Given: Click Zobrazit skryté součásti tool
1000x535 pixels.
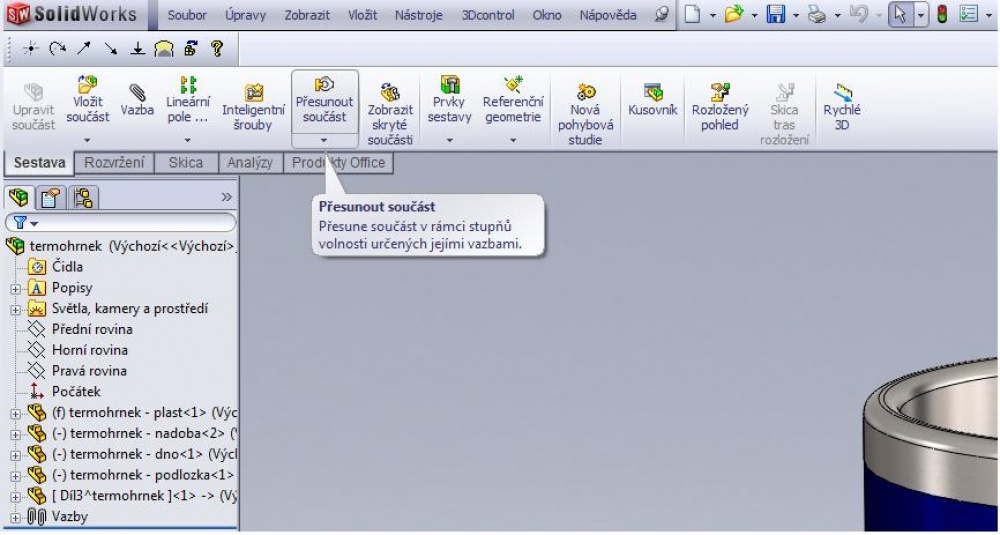Looking at the screenshot, I should [x=390, y=115].
